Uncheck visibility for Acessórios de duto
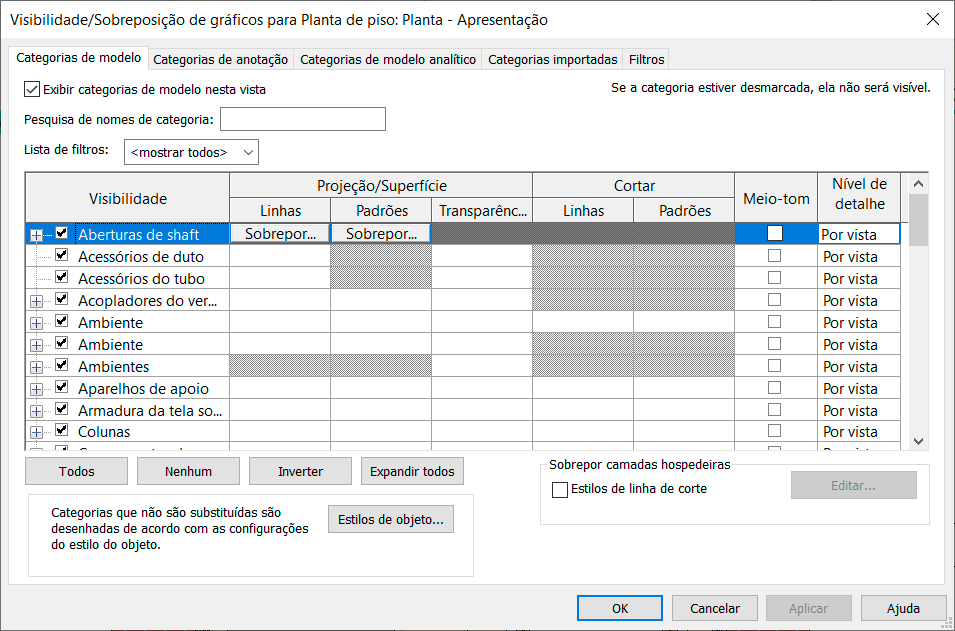 62,255
